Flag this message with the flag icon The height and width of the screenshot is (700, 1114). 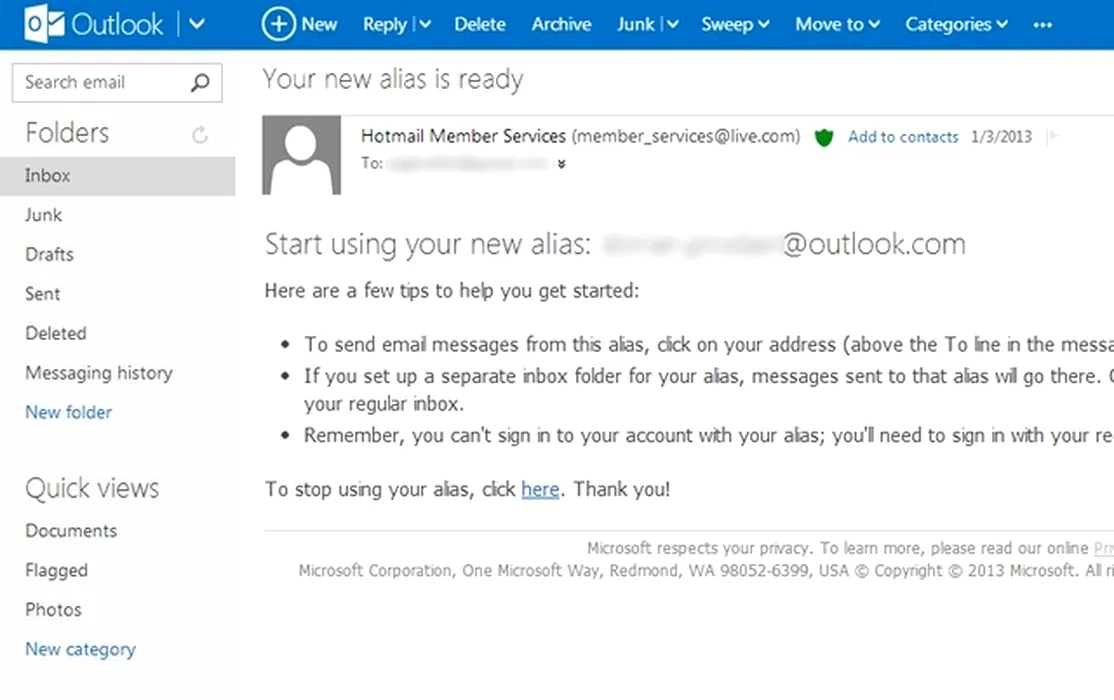point(1054,136)
